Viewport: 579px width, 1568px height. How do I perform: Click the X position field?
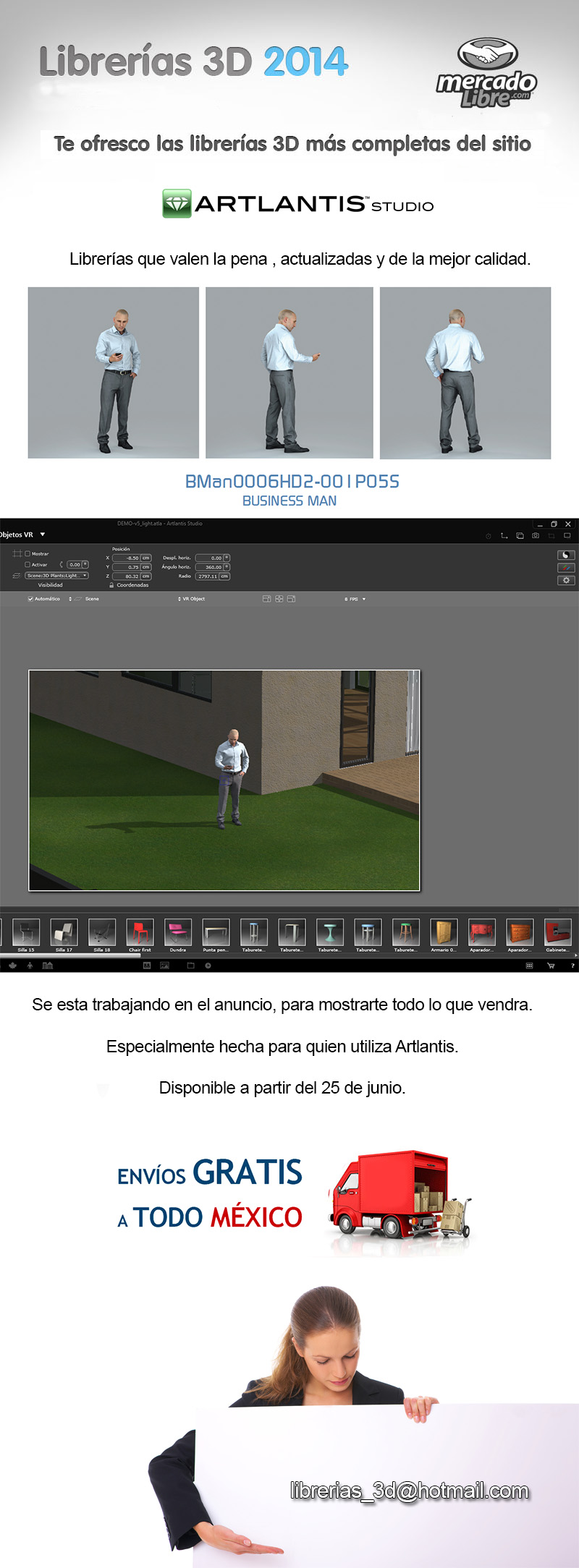125,558
